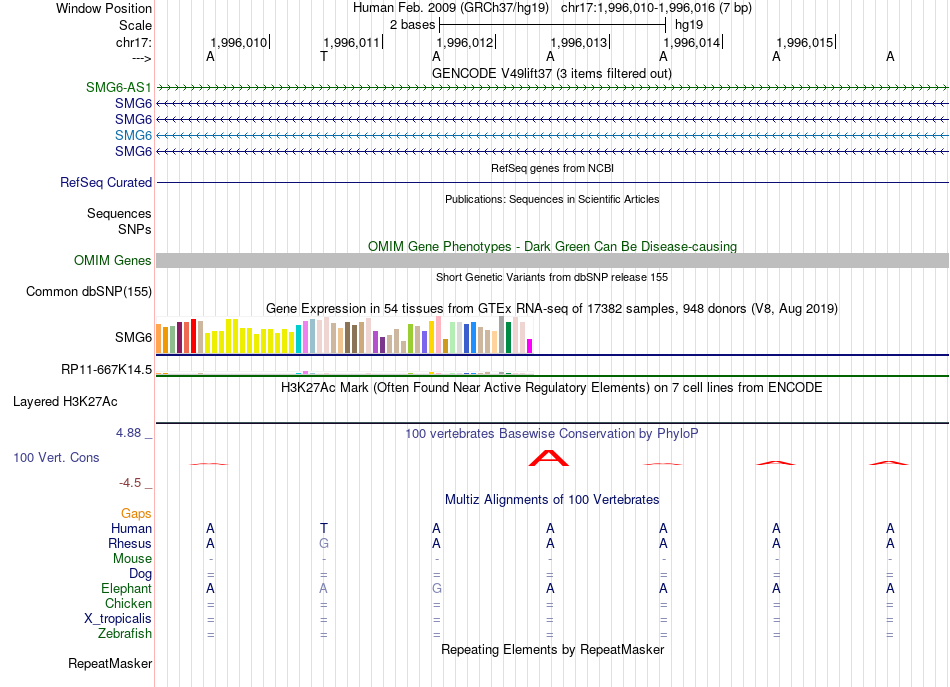This screenshot has height=687, width=950.
Task: Click the Layered H3K27Ac track label
Action: pos(65,402)
